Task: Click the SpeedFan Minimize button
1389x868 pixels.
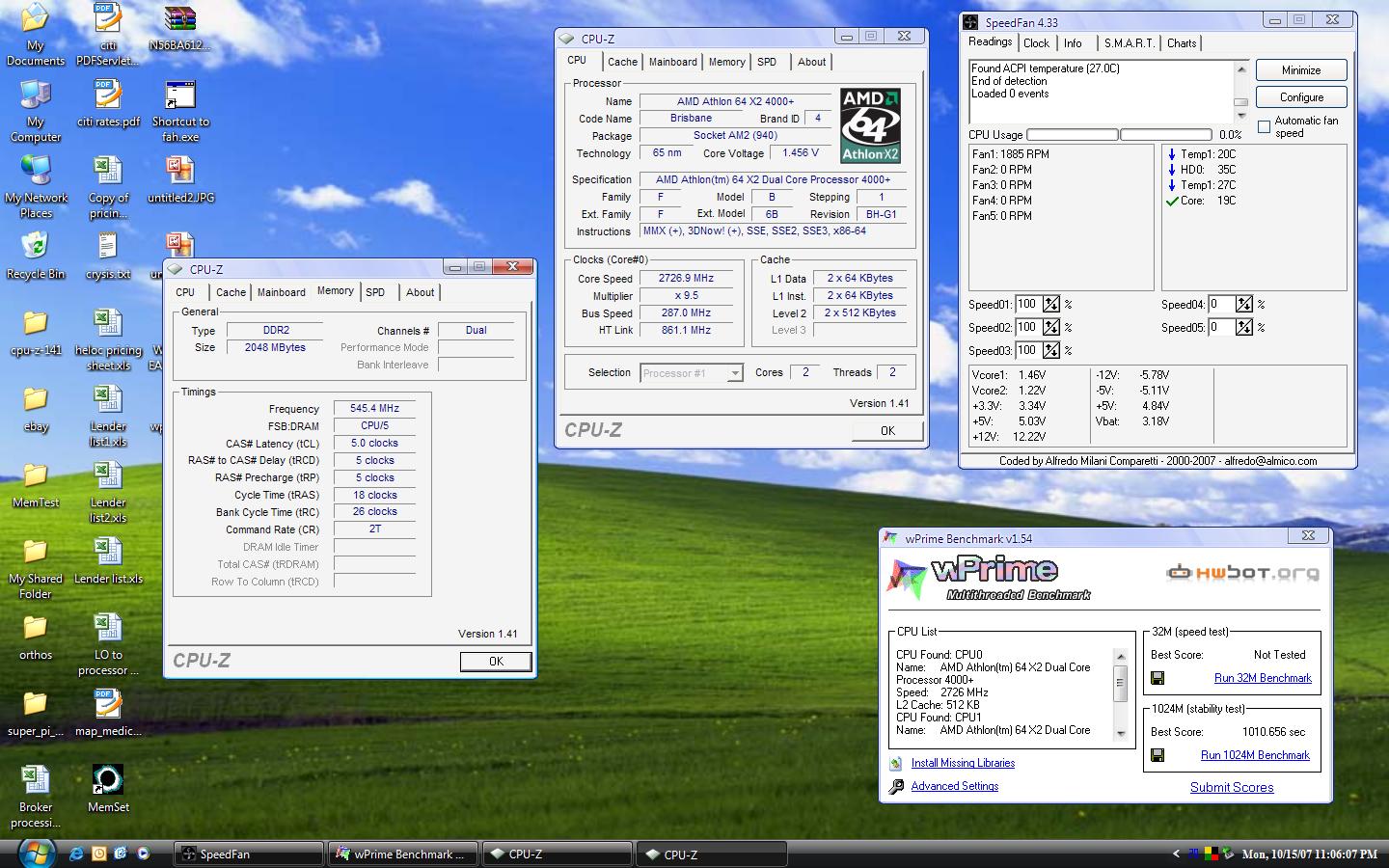Action: pyautogui.click(x=1301, y=70)
